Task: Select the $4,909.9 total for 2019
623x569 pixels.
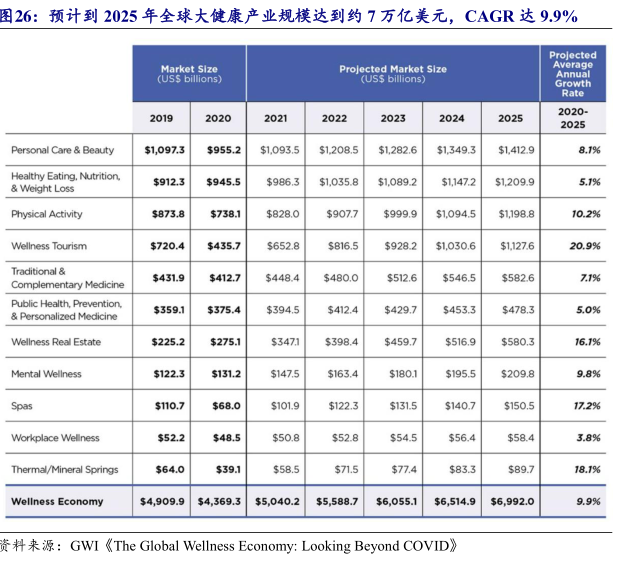Action: (162, 502)
